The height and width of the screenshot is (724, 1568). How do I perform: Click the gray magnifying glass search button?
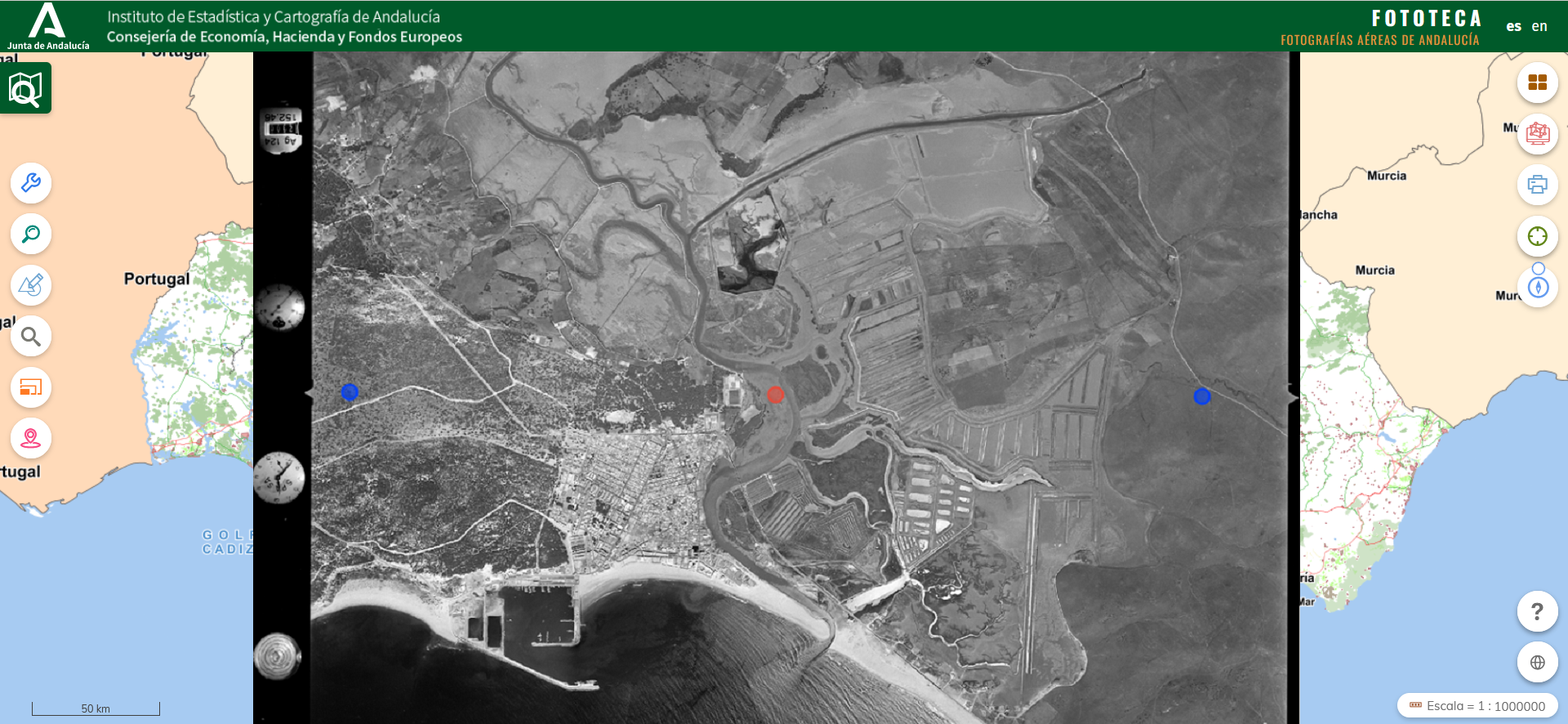pyautogui.click(x=31, y=336)
